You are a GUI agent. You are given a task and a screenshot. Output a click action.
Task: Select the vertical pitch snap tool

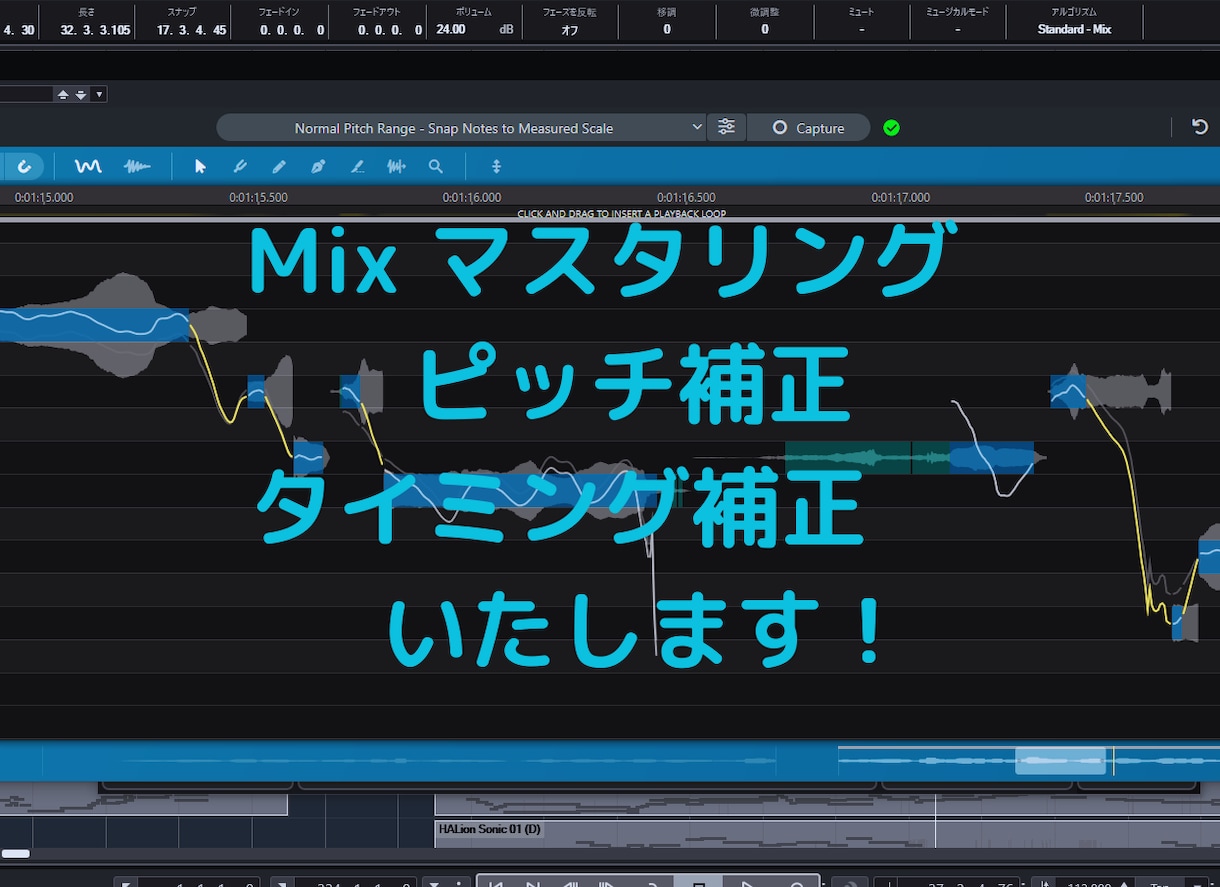(x=496, y=166)
